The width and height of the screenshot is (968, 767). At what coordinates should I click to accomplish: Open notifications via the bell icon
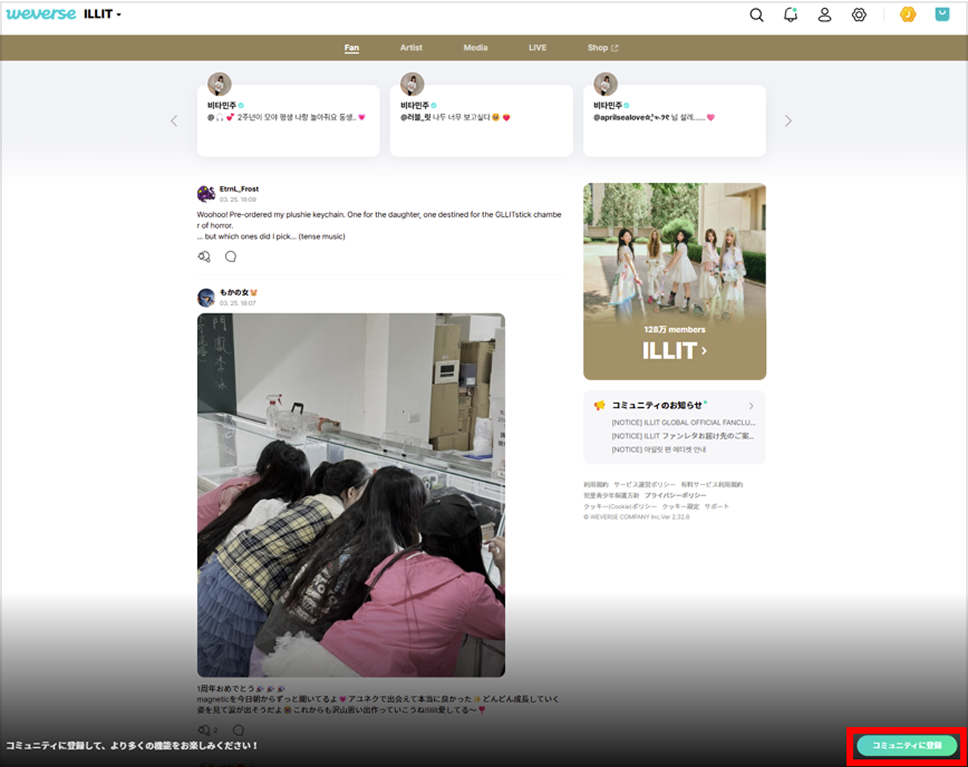pyautogui.click(x=790, y=15)
